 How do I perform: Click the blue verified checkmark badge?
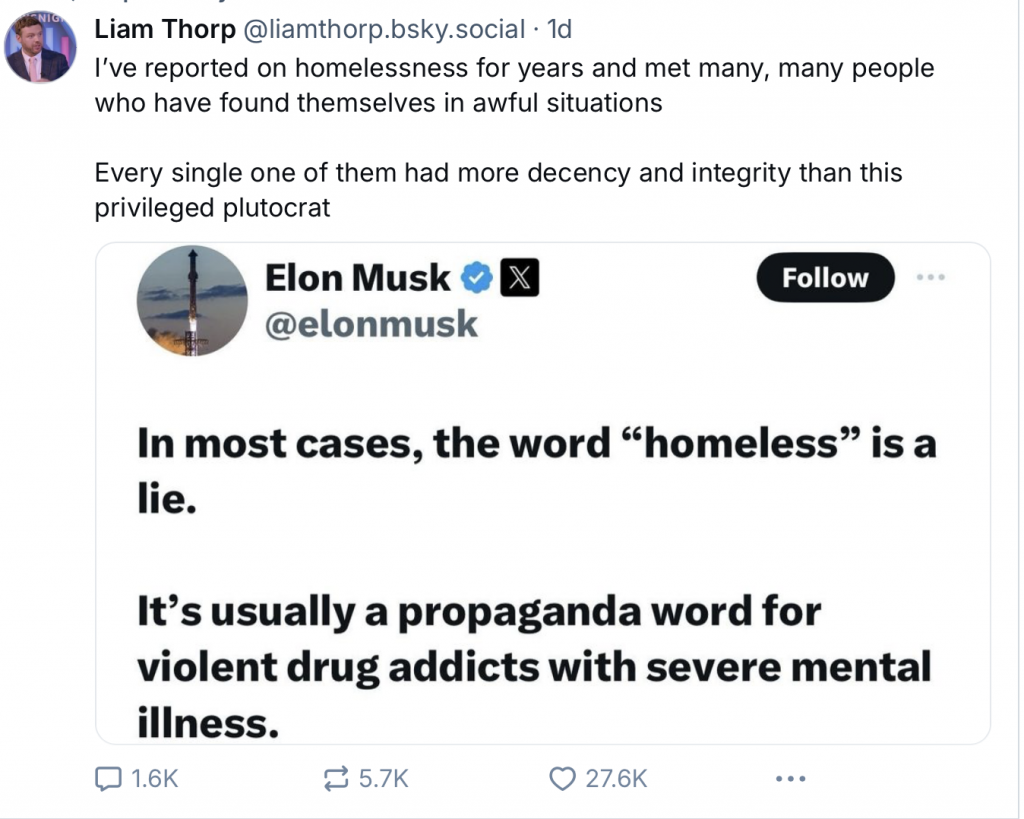(x=479, y=279)
